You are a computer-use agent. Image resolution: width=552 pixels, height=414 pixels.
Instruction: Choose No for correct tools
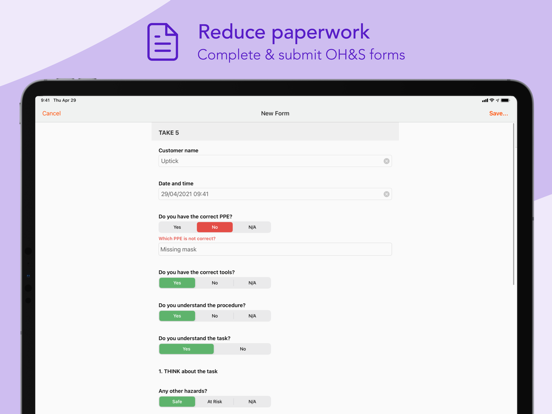tap(215, 283)
